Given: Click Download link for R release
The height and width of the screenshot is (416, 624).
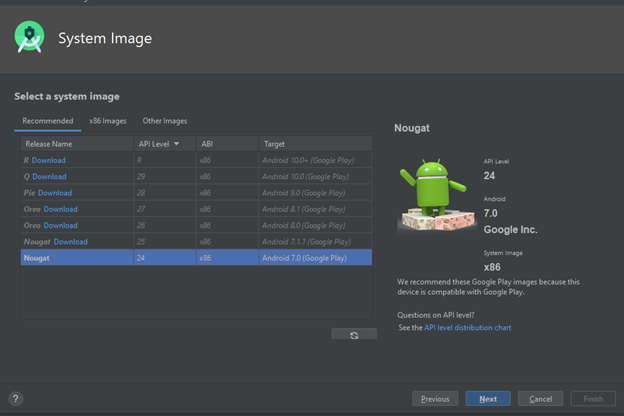Looking at the screenshot, I should 49,160.
